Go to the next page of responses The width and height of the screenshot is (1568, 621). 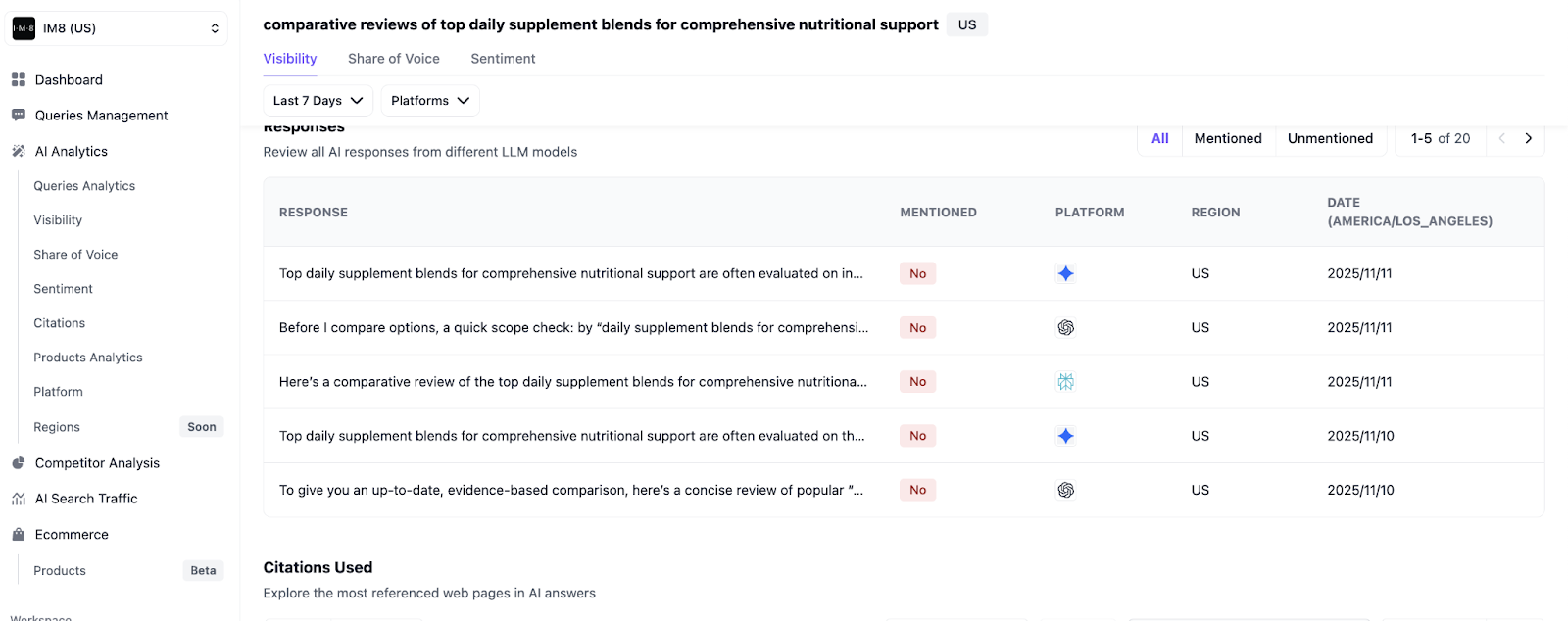coord(1528,138)
